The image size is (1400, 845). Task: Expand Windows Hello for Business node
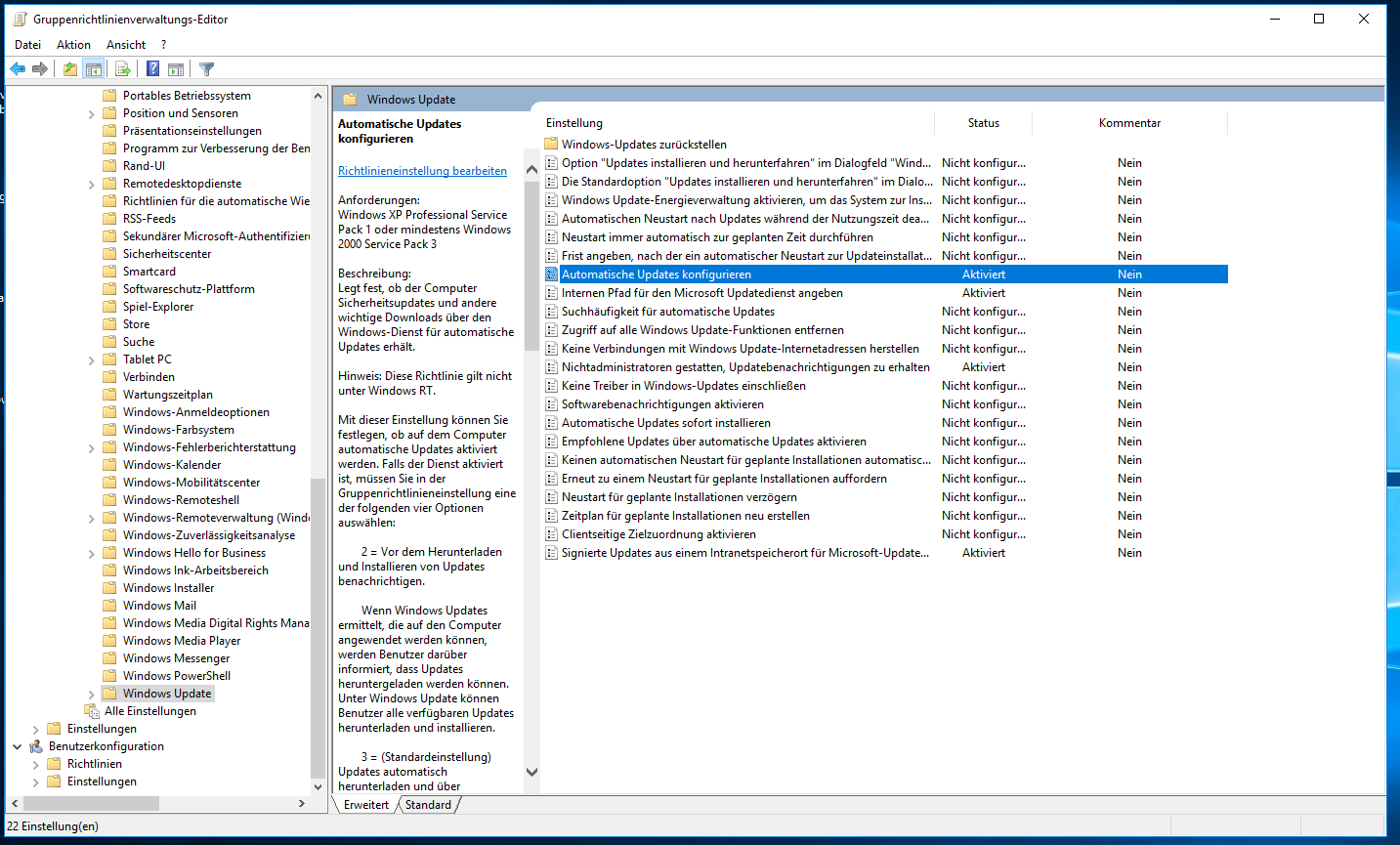point(91,554)
